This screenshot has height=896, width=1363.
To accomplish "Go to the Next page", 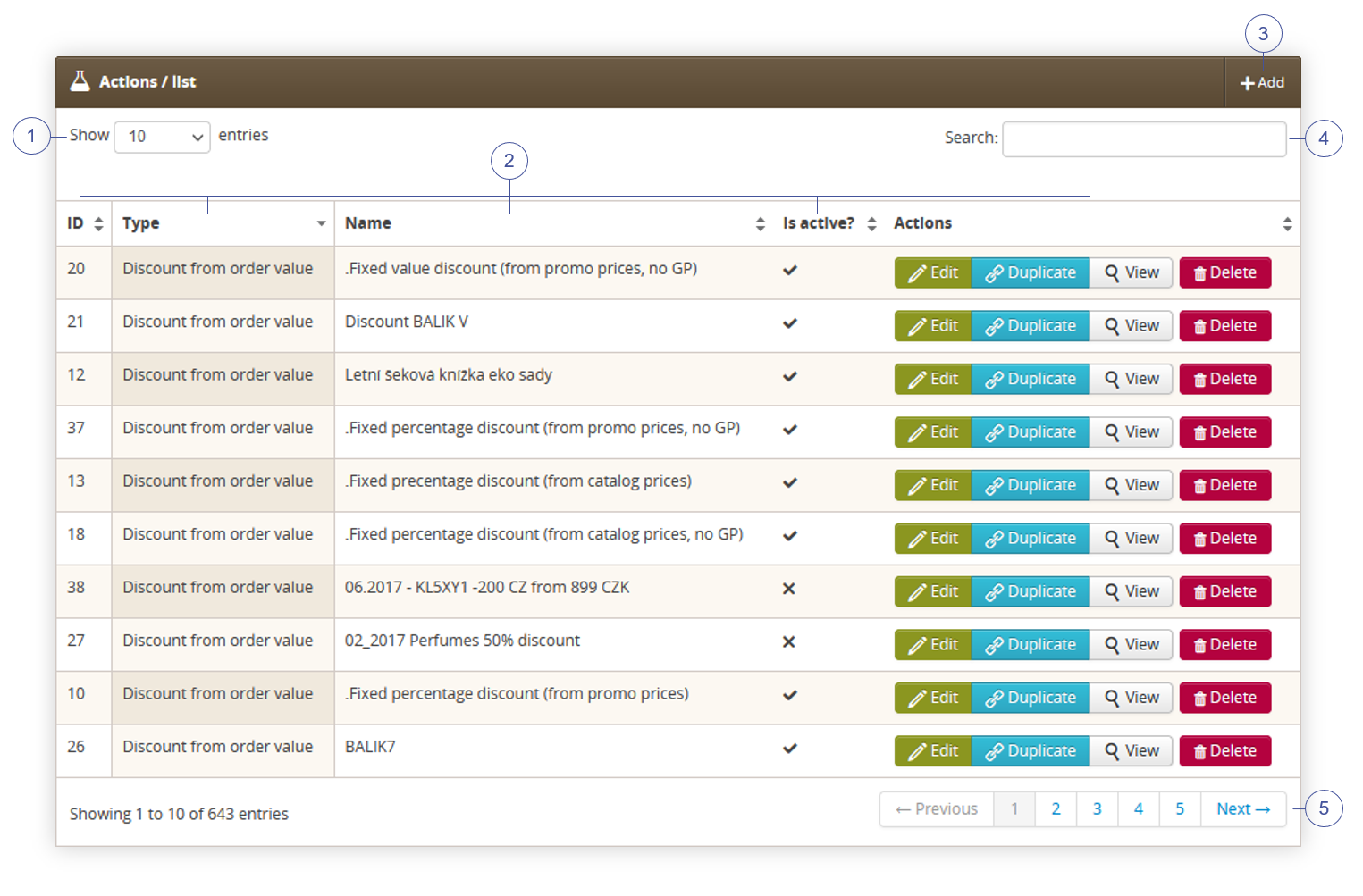I will 1243,809.
